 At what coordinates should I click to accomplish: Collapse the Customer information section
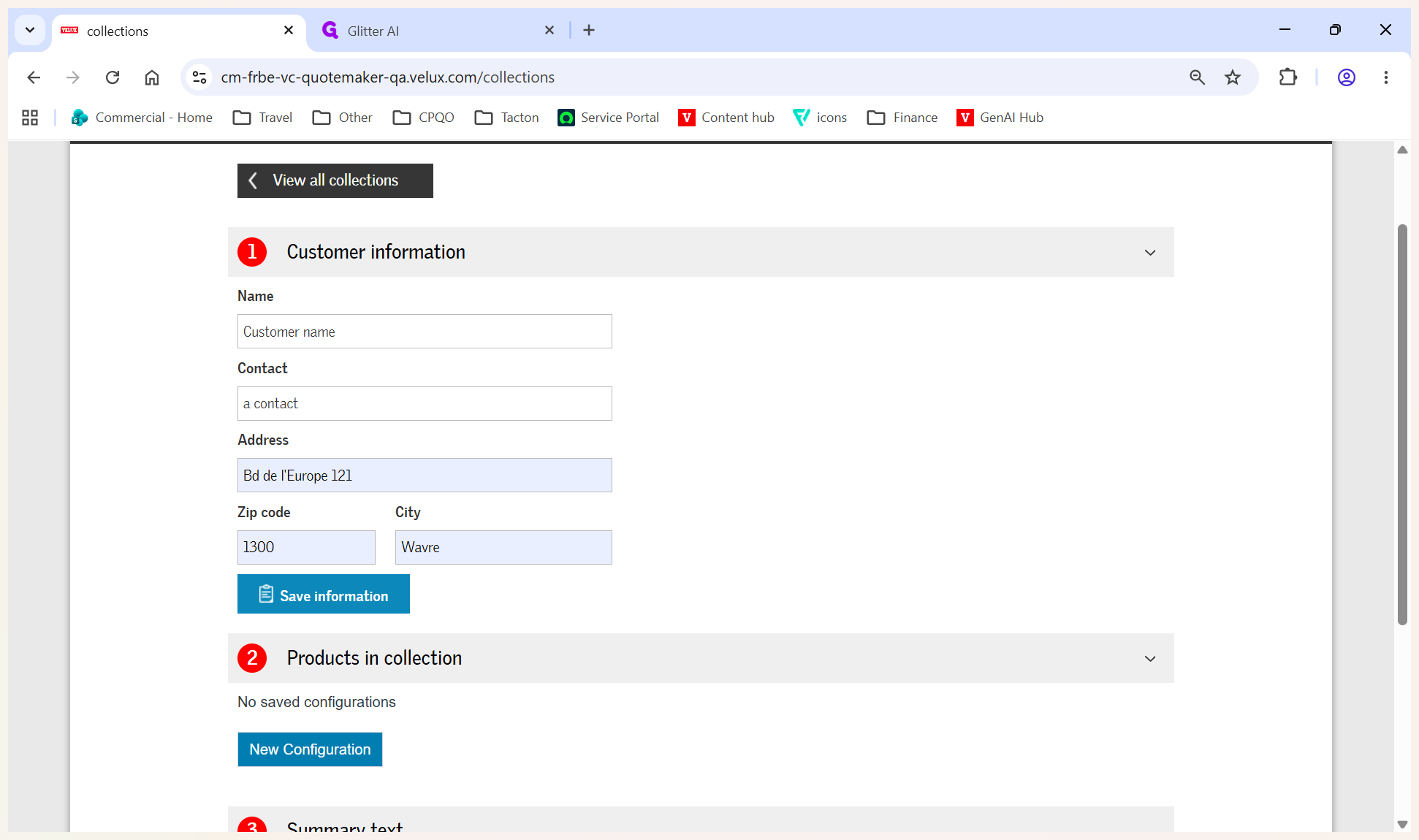coord(1150,252)
